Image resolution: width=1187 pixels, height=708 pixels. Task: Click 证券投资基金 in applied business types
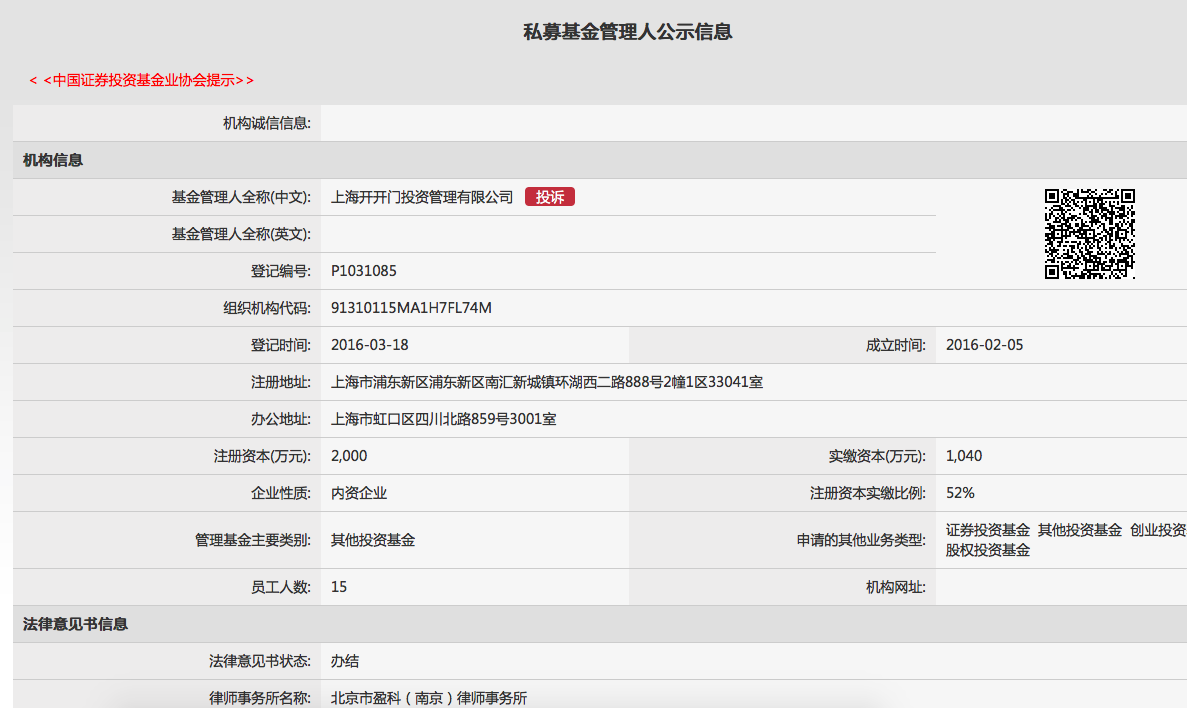[x=987, y=530]
